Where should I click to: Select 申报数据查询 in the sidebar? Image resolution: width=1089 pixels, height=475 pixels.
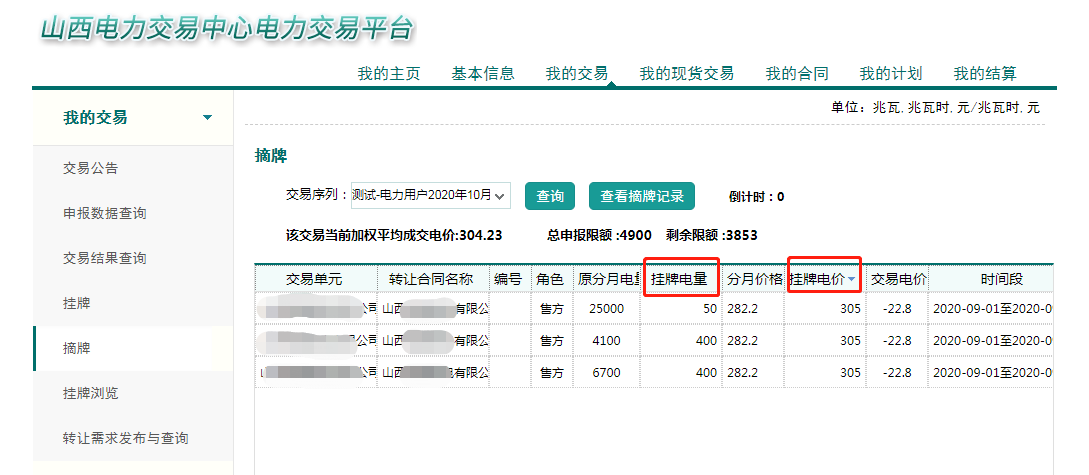[x=105, y=213]
